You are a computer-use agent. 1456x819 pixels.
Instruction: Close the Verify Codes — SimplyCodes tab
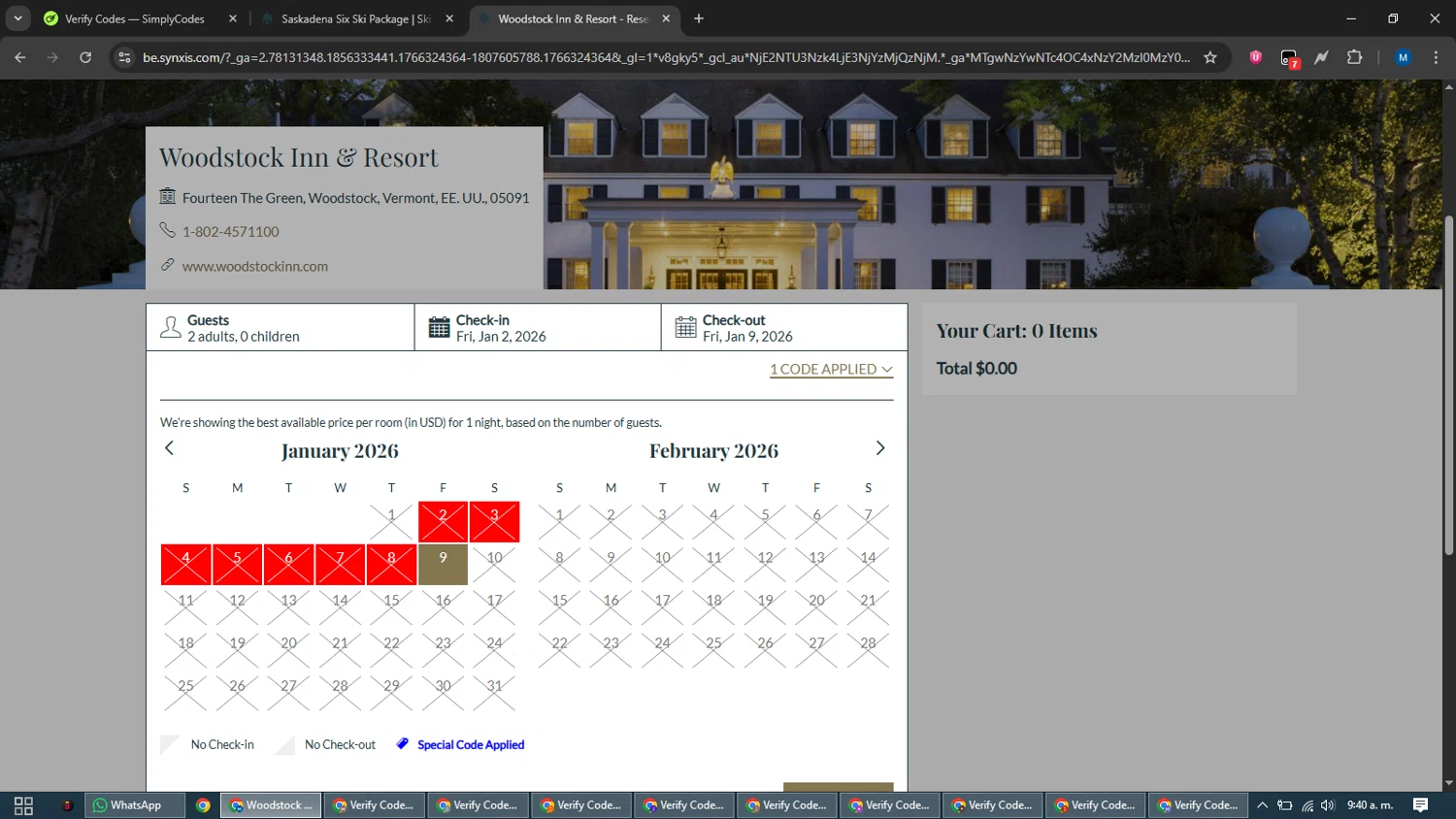[233, 18]
